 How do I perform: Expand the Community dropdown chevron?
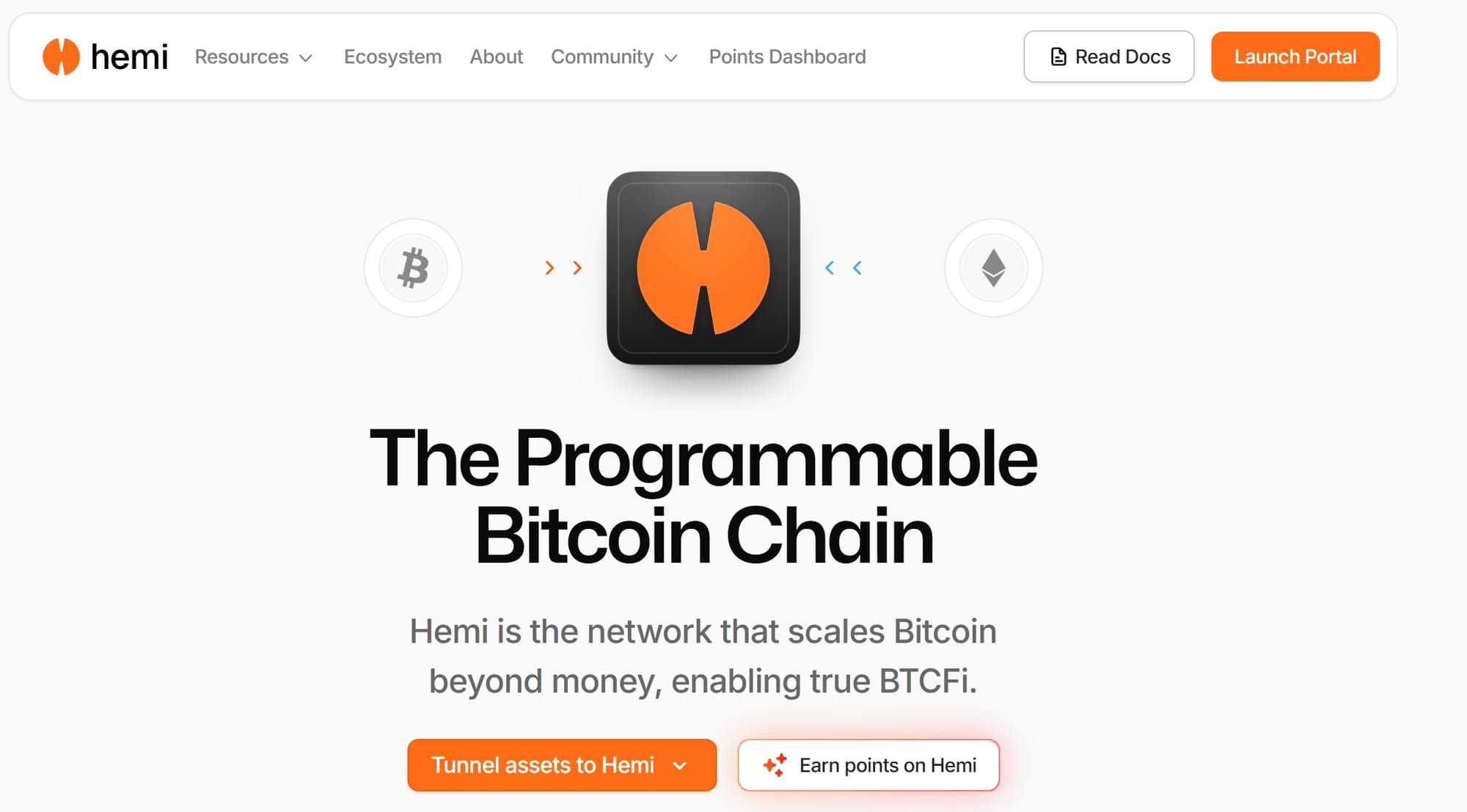[x=670, y=58]
